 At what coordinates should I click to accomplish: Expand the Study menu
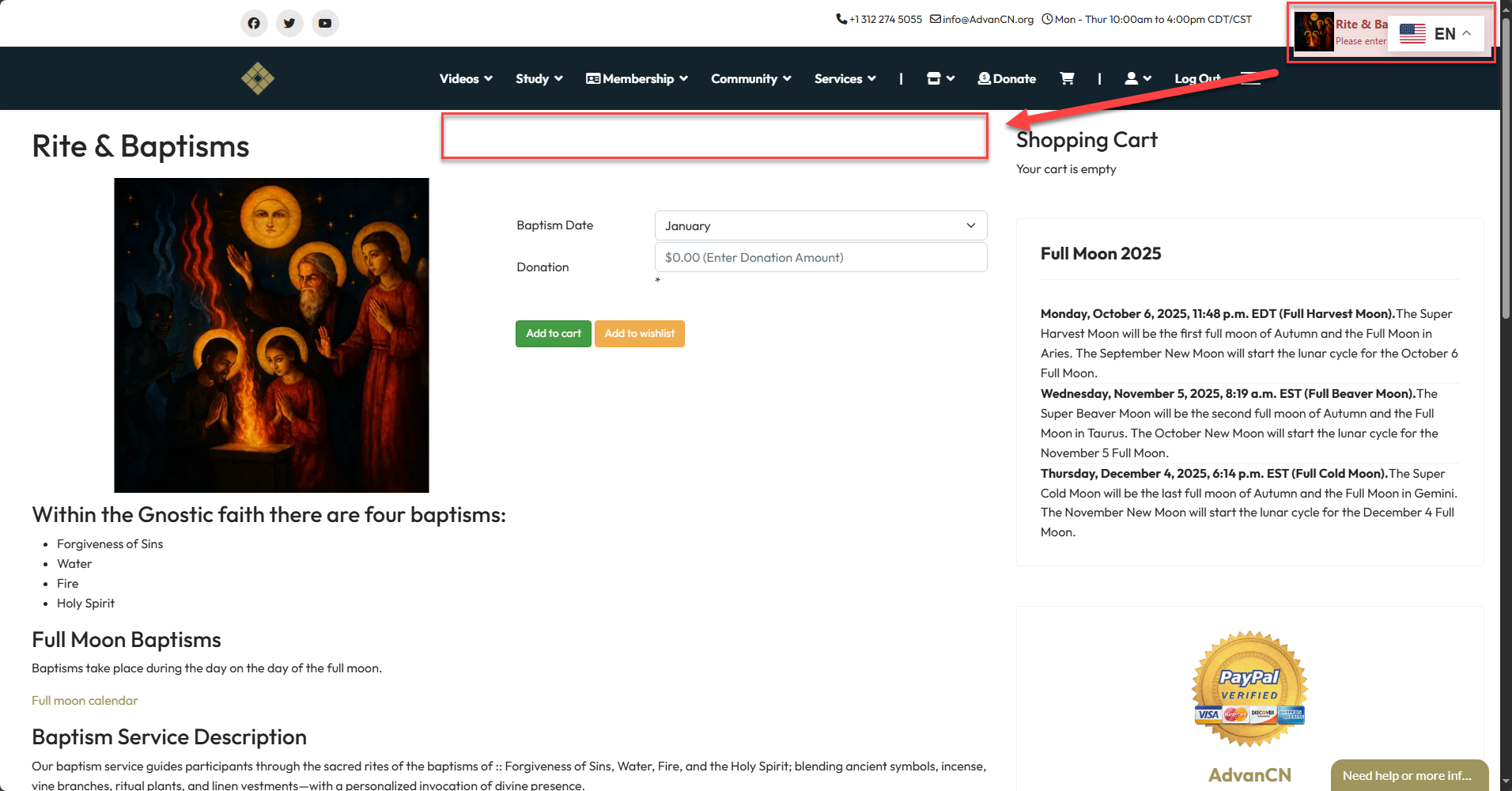[x=539, y=78]
